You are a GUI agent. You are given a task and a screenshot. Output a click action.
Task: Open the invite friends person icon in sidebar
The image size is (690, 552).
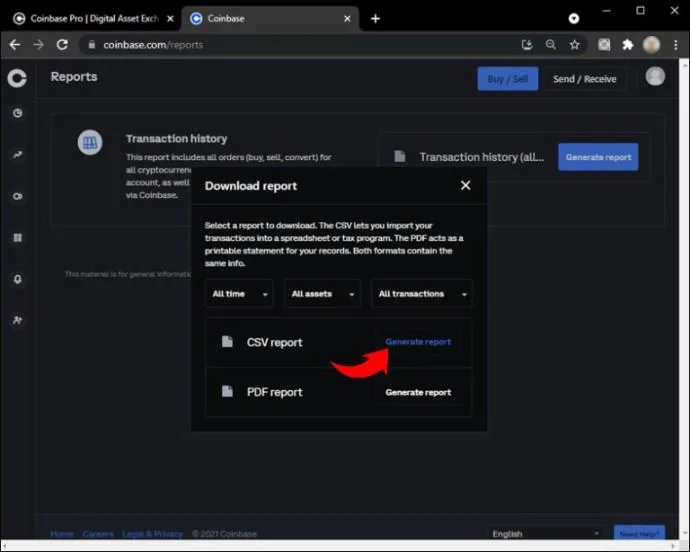click(18, 320)
